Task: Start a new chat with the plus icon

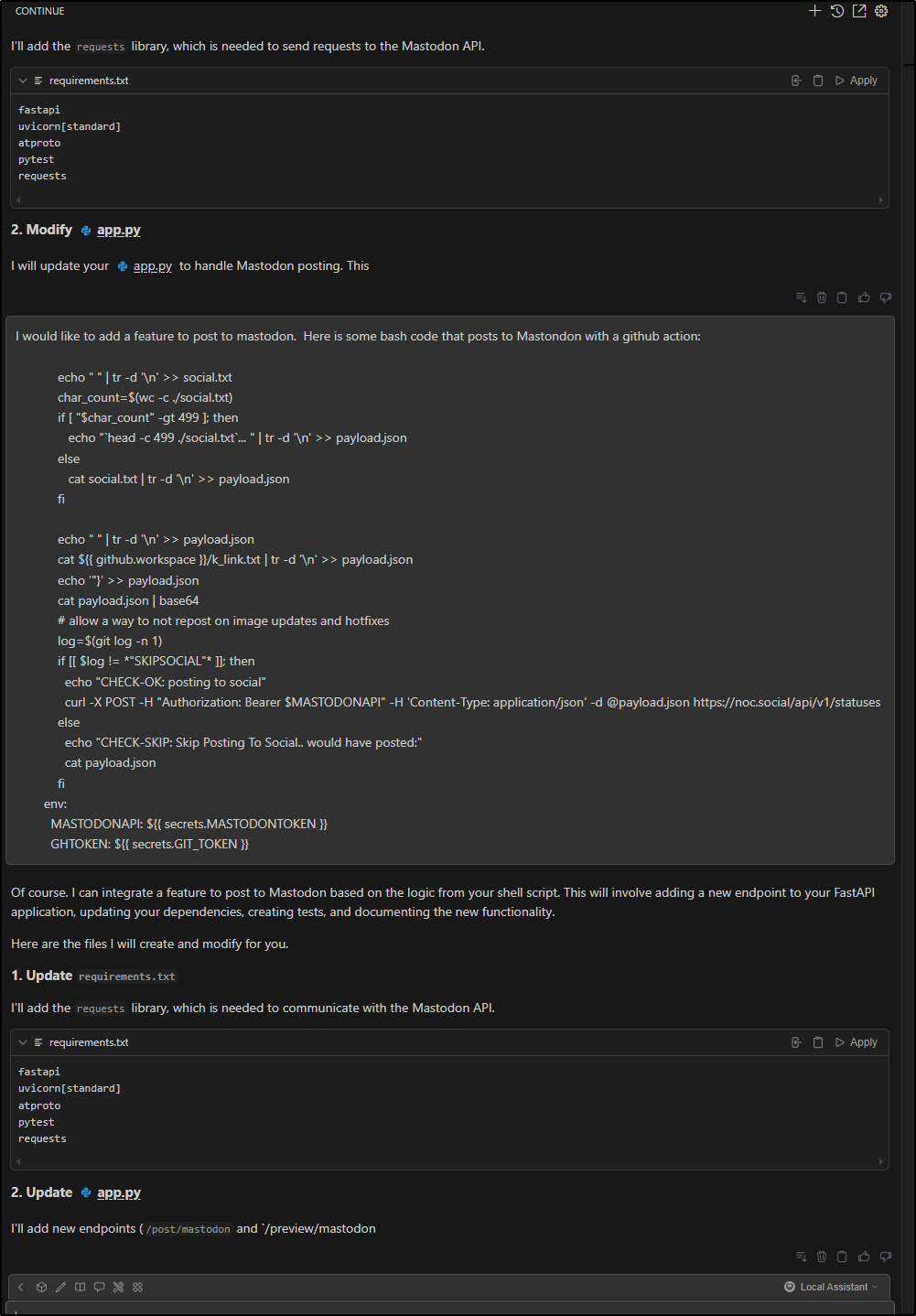Action: [814, 11]
